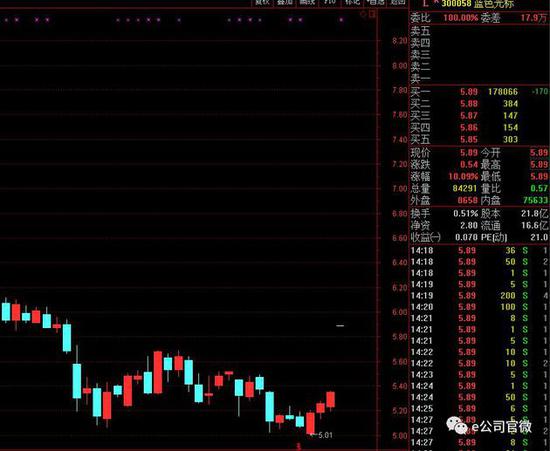The width and height of the screenshot is (550, 451).
Task: Click the 换手 0.51% value
Action: pos(465,214)
